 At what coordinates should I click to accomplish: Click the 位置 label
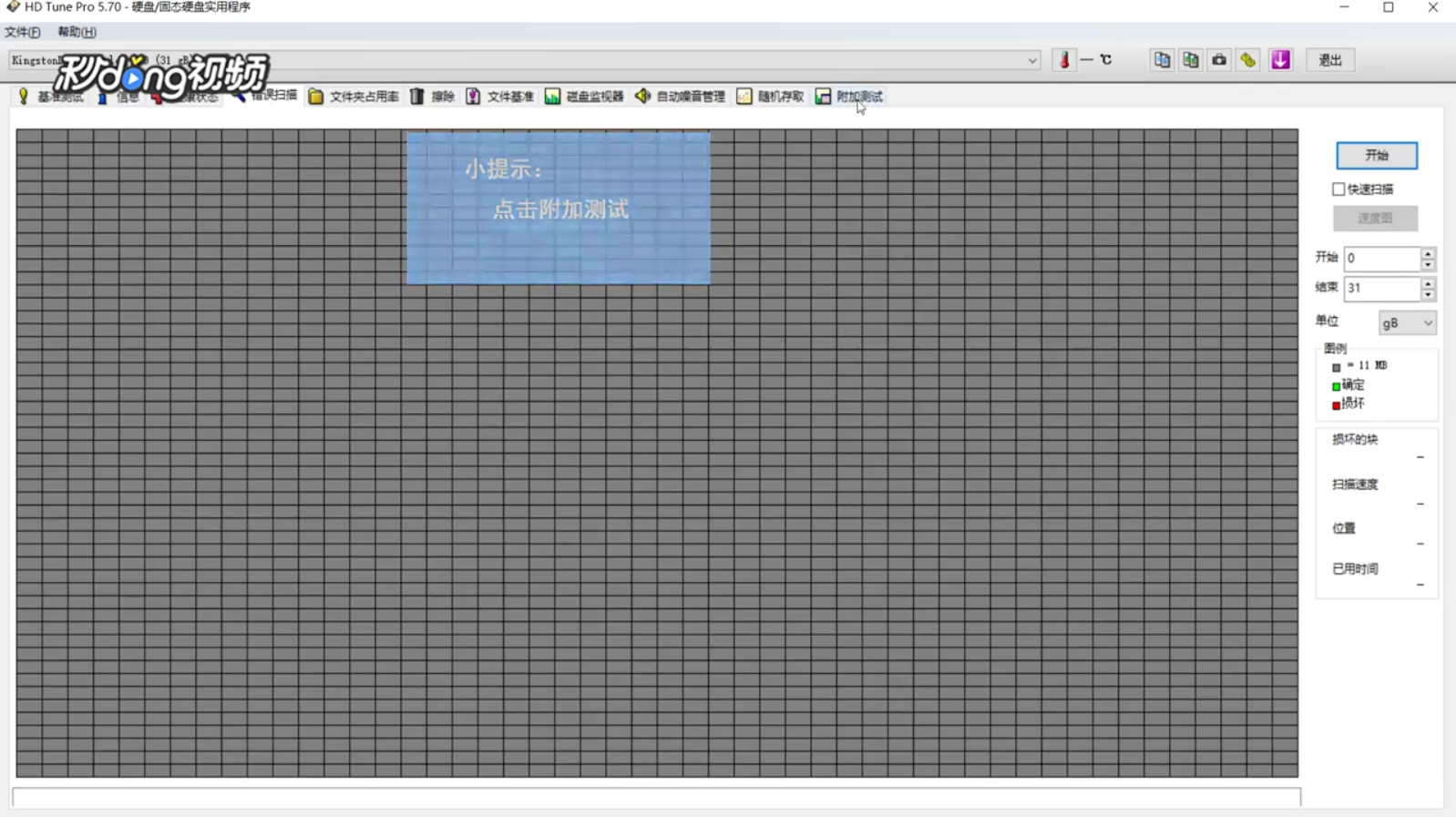pos(1344,528)
